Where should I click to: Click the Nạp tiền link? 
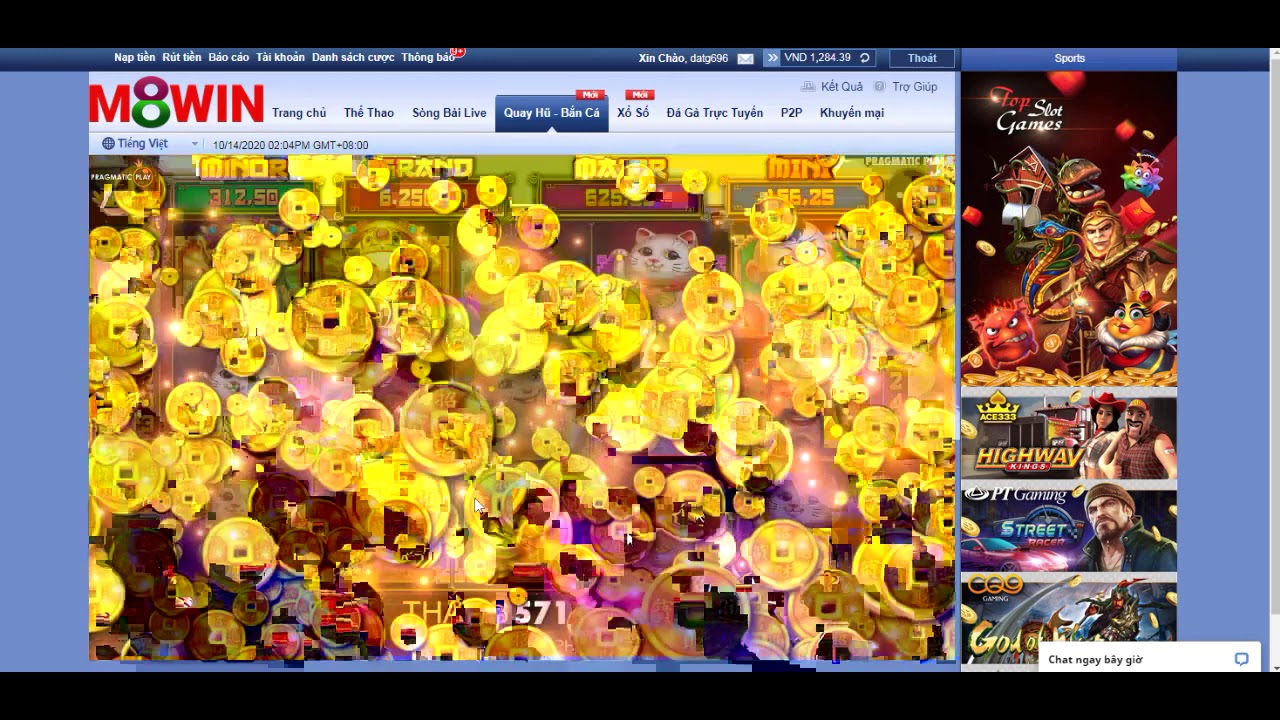tap(135, 58)
